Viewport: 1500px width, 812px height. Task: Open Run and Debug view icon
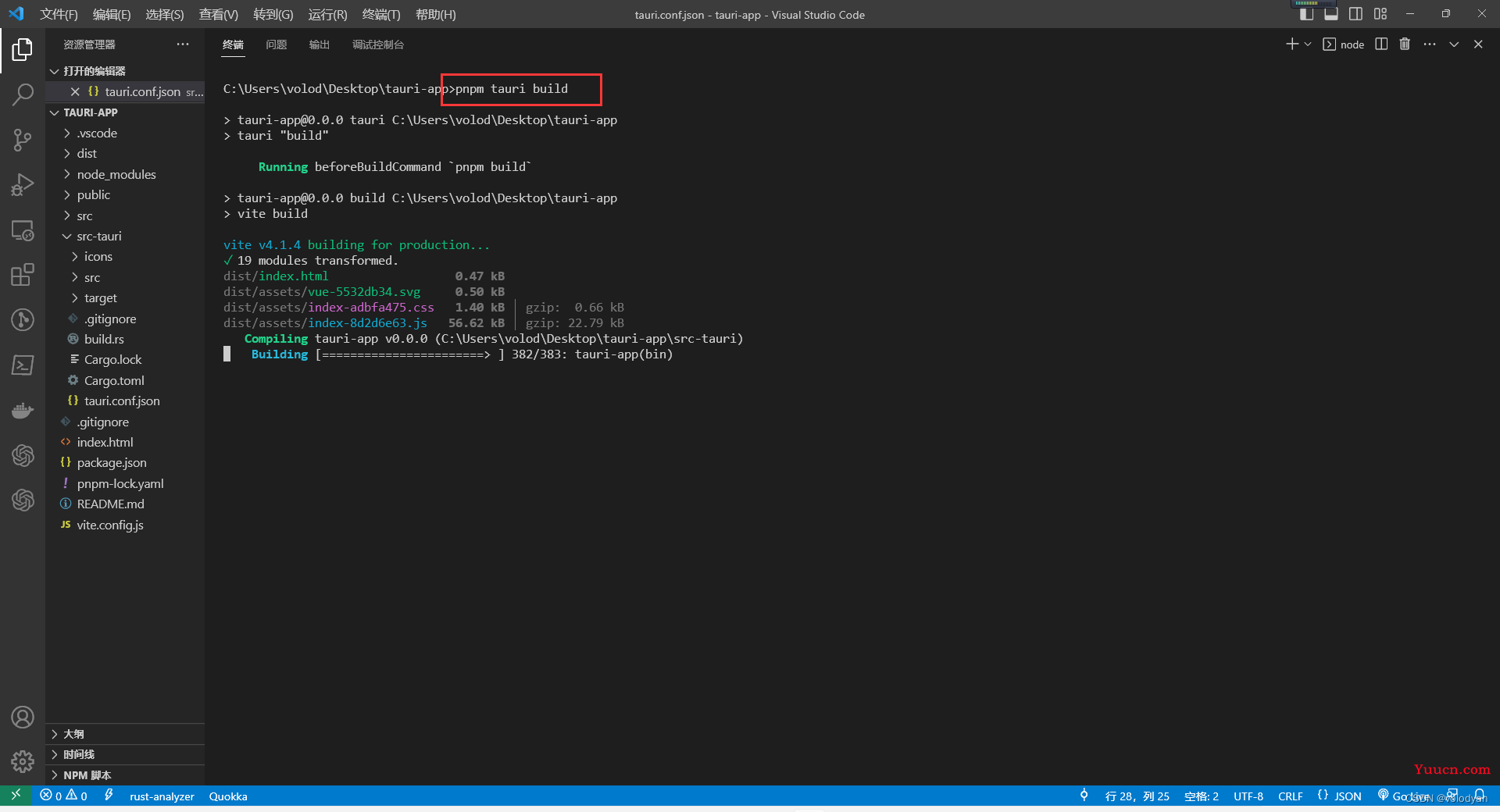(23, 185)
